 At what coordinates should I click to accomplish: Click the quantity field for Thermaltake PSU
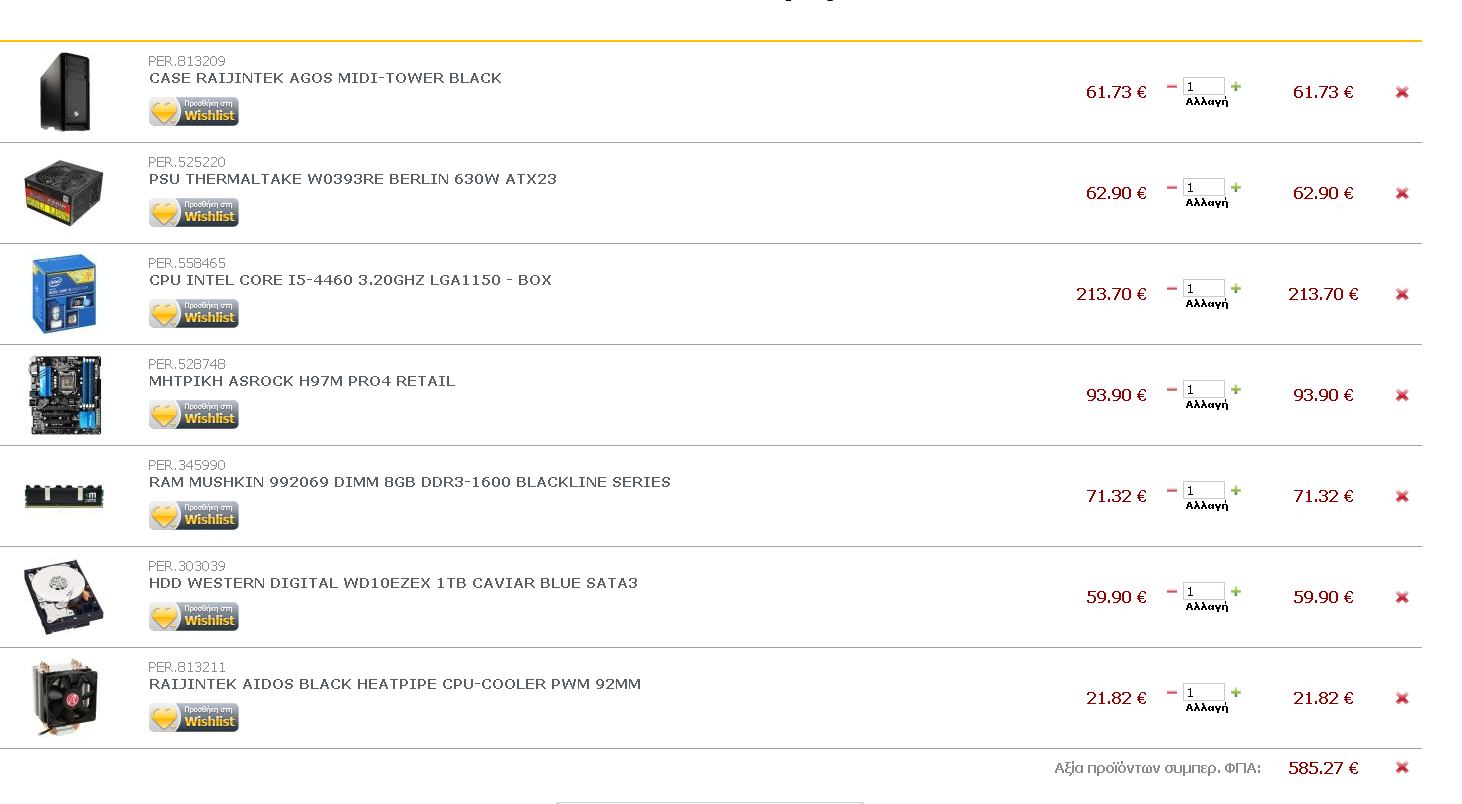click(x=1203, y=187)
